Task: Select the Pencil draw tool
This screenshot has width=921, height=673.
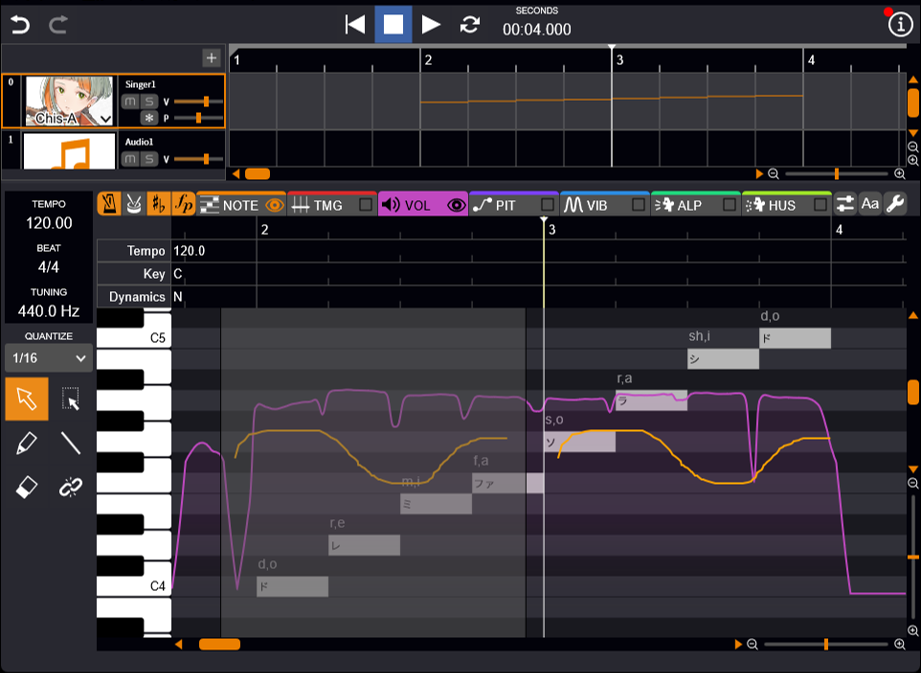Action: pyautogui.click(x=27, y=443)
